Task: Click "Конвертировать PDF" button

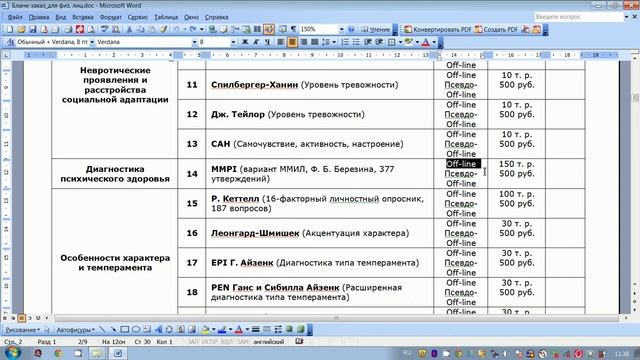Action: [438, 29]
